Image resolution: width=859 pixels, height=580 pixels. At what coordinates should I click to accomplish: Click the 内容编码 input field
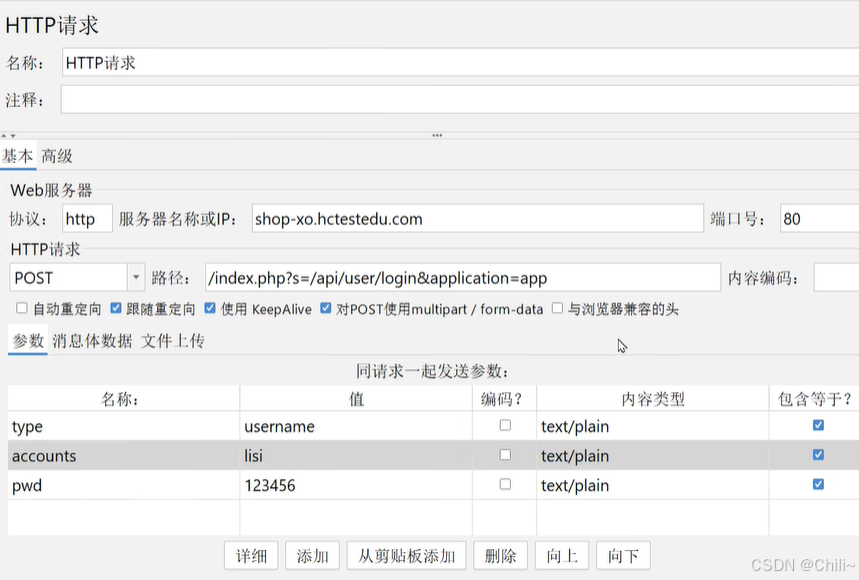tap(837, 278)
